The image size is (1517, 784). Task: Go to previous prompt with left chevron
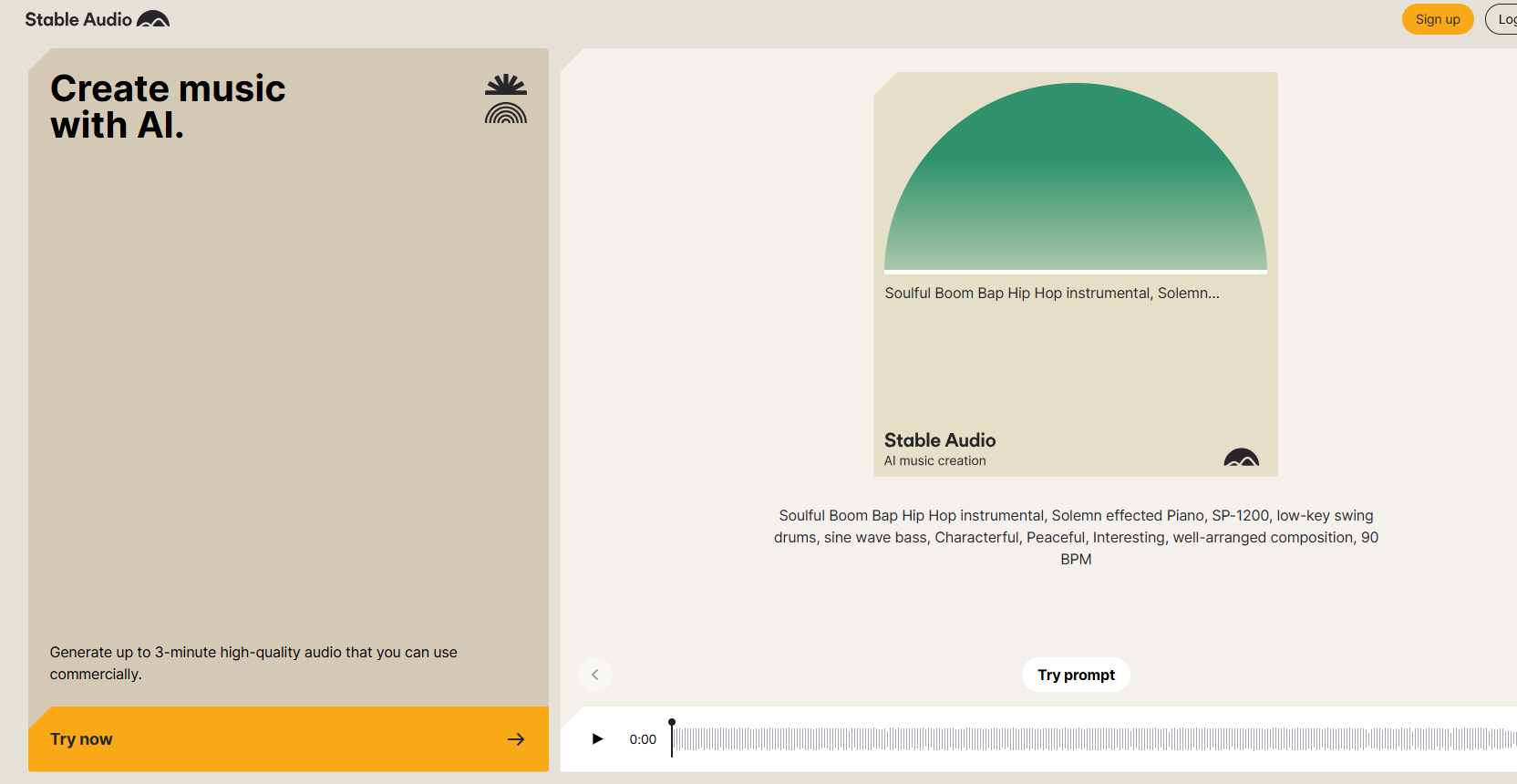pos(595,675)
